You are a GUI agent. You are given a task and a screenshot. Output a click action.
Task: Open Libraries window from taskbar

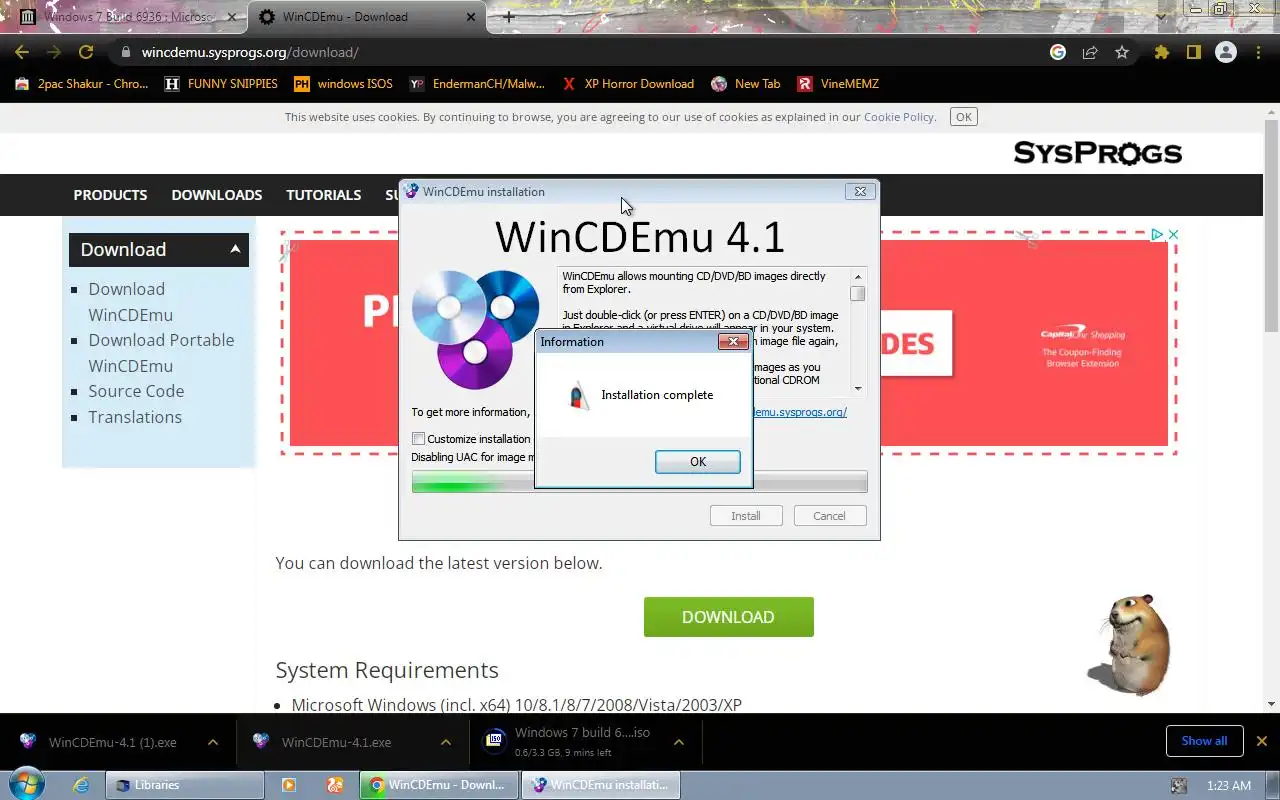click(x=185, y=785)
